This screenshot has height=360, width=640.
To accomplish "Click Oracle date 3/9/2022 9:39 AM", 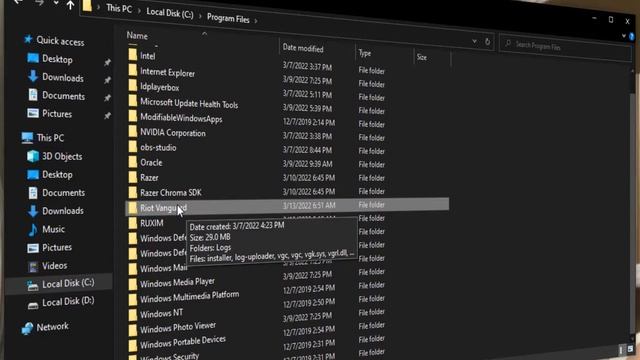I will coord(307,164).
